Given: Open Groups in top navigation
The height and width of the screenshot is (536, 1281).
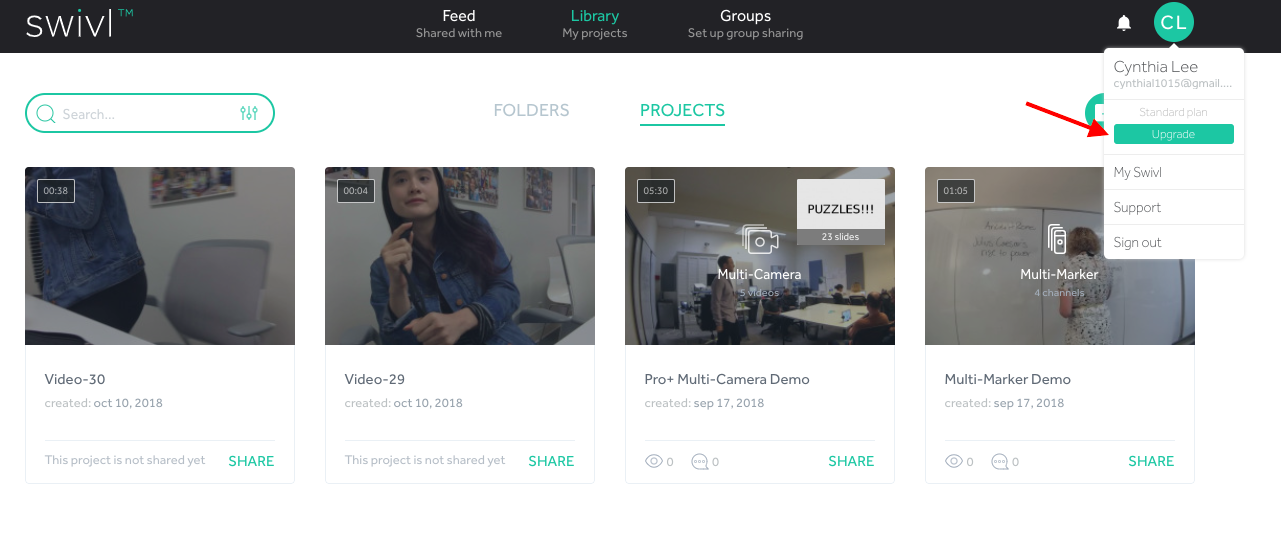Looking at the screenshot, I should pos(745,24).
